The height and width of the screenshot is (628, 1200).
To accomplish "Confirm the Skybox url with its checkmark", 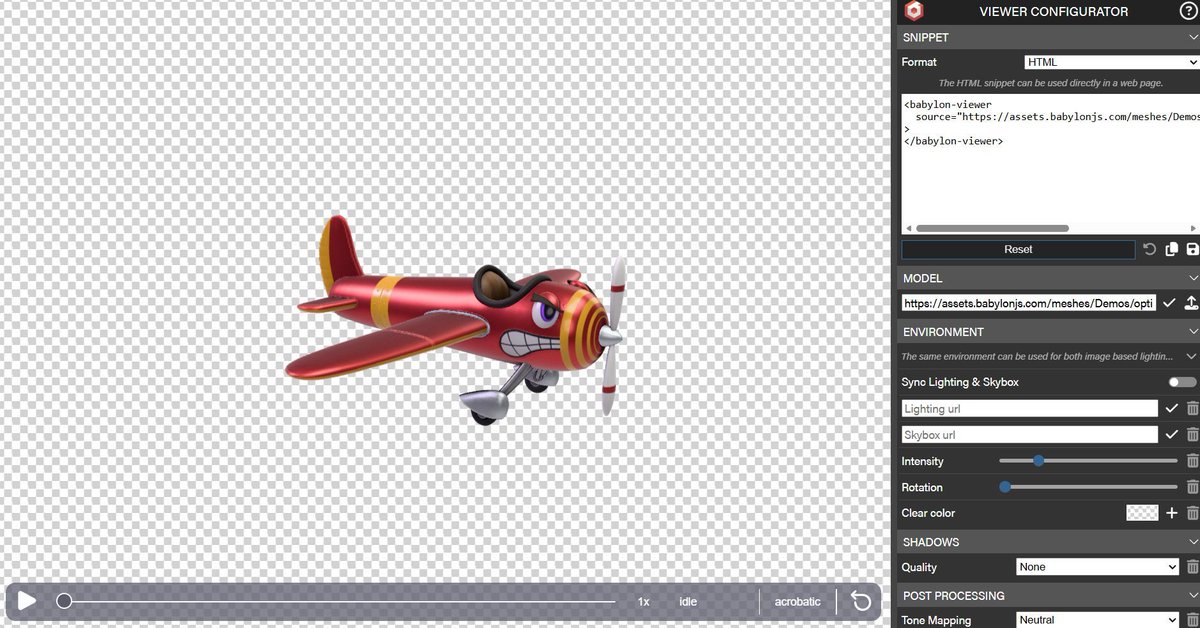I will [1171, 435].
